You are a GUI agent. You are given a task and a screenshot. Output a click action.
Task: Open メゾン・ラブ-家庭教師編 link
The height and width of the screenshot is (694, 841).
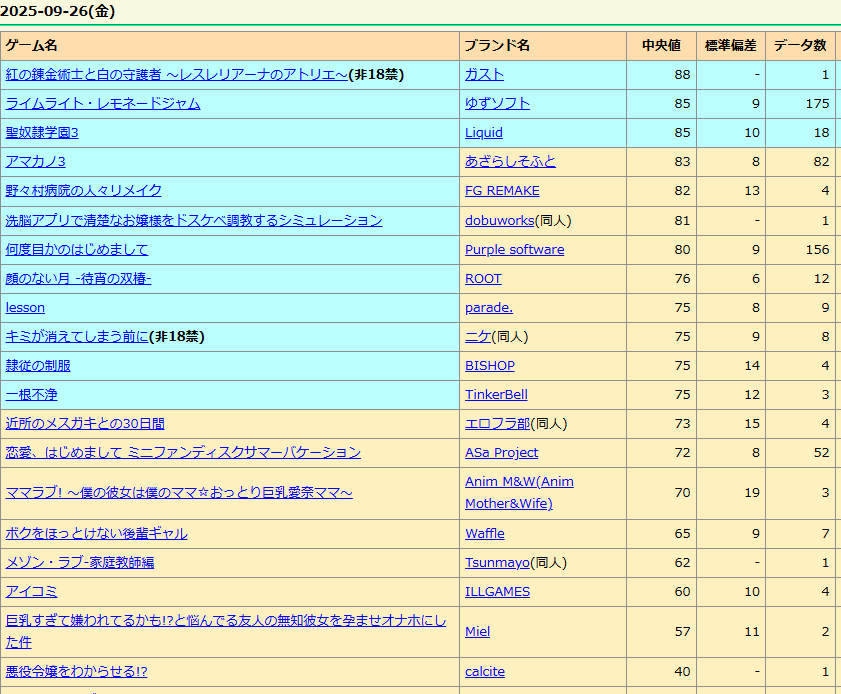click(80, 562)
